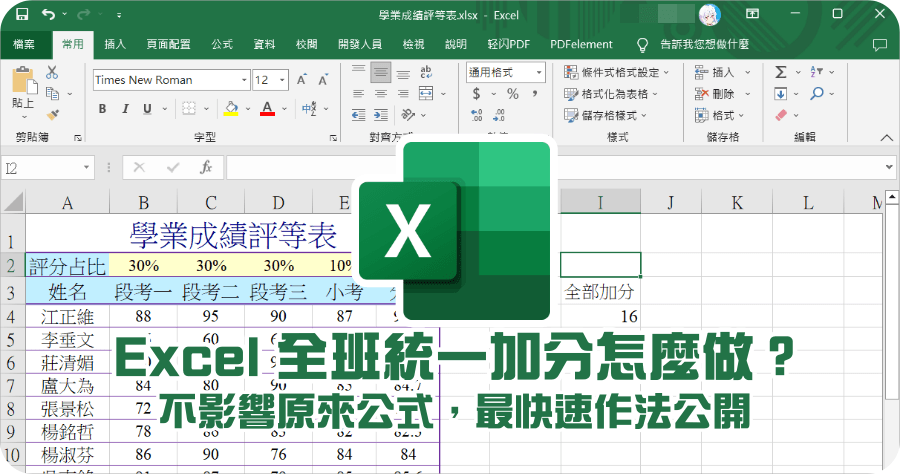Open fill color dropdown arrow
The height and width of the screenshot is (474, 900).
248,108
